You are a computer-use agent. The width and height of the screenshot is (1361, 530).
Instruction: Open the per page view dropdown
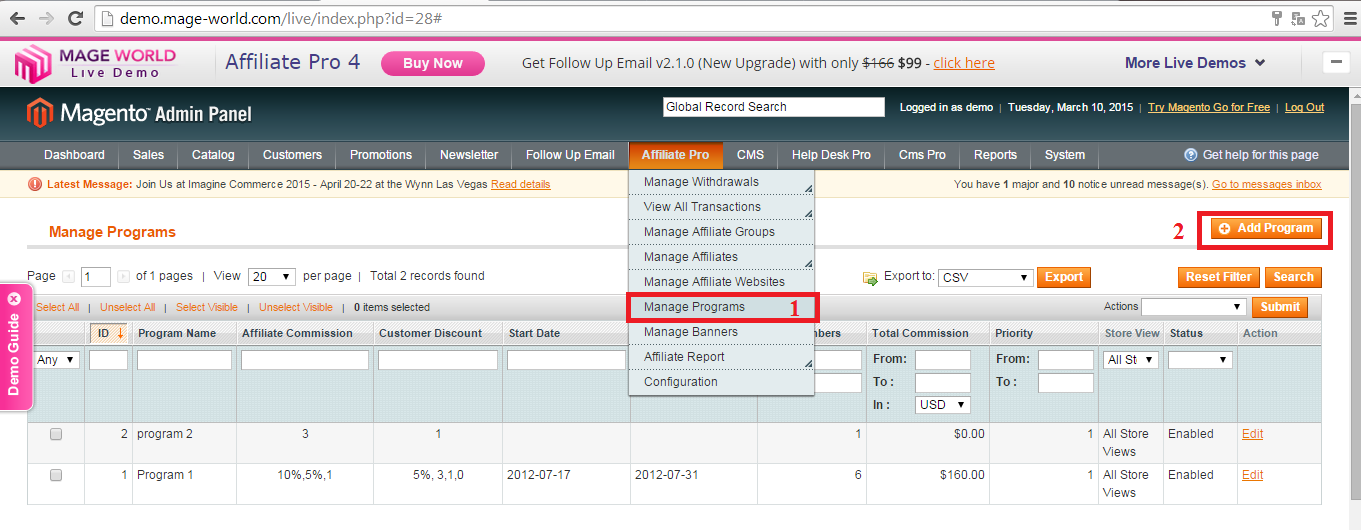(271, 276)
